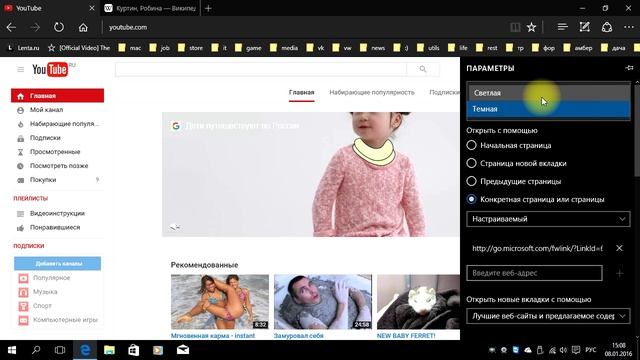Click the Введите веб-адрес input field
This screenshot has width=640, height=360.
[x=534, y=273]
